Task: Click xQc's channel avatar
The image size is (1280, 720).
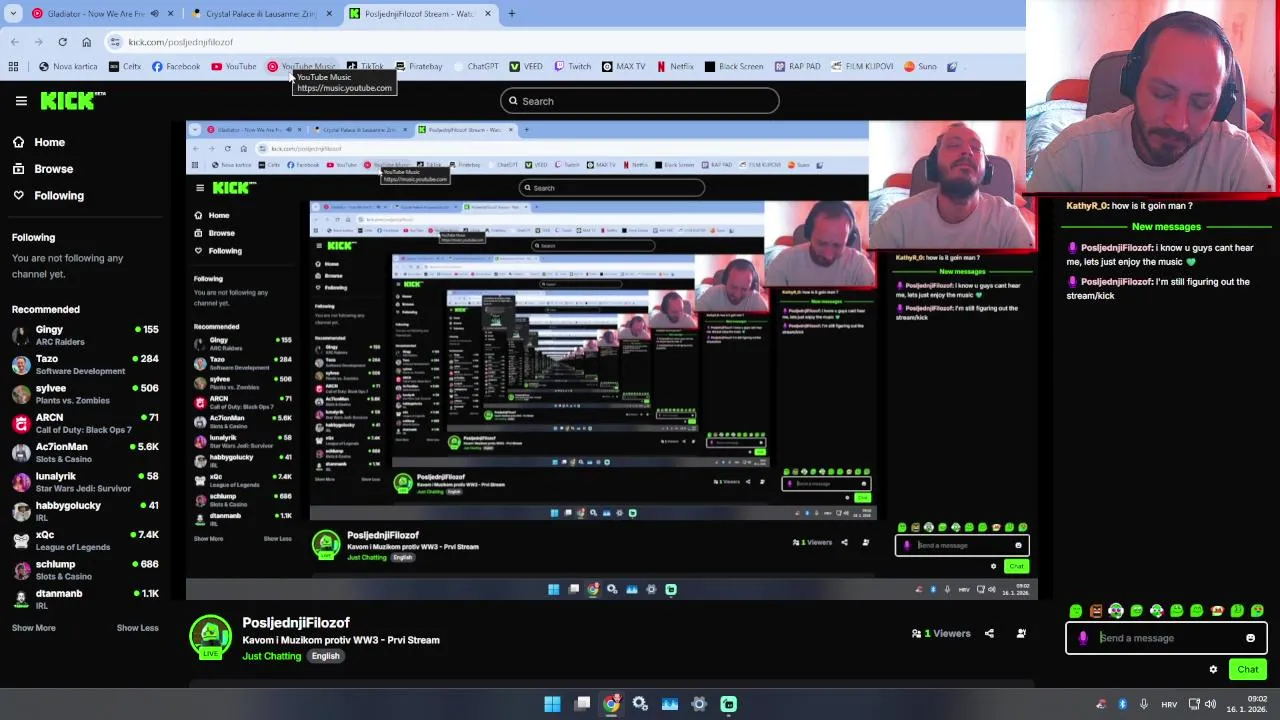Action: pyautogui.click(x=21, y=541)
